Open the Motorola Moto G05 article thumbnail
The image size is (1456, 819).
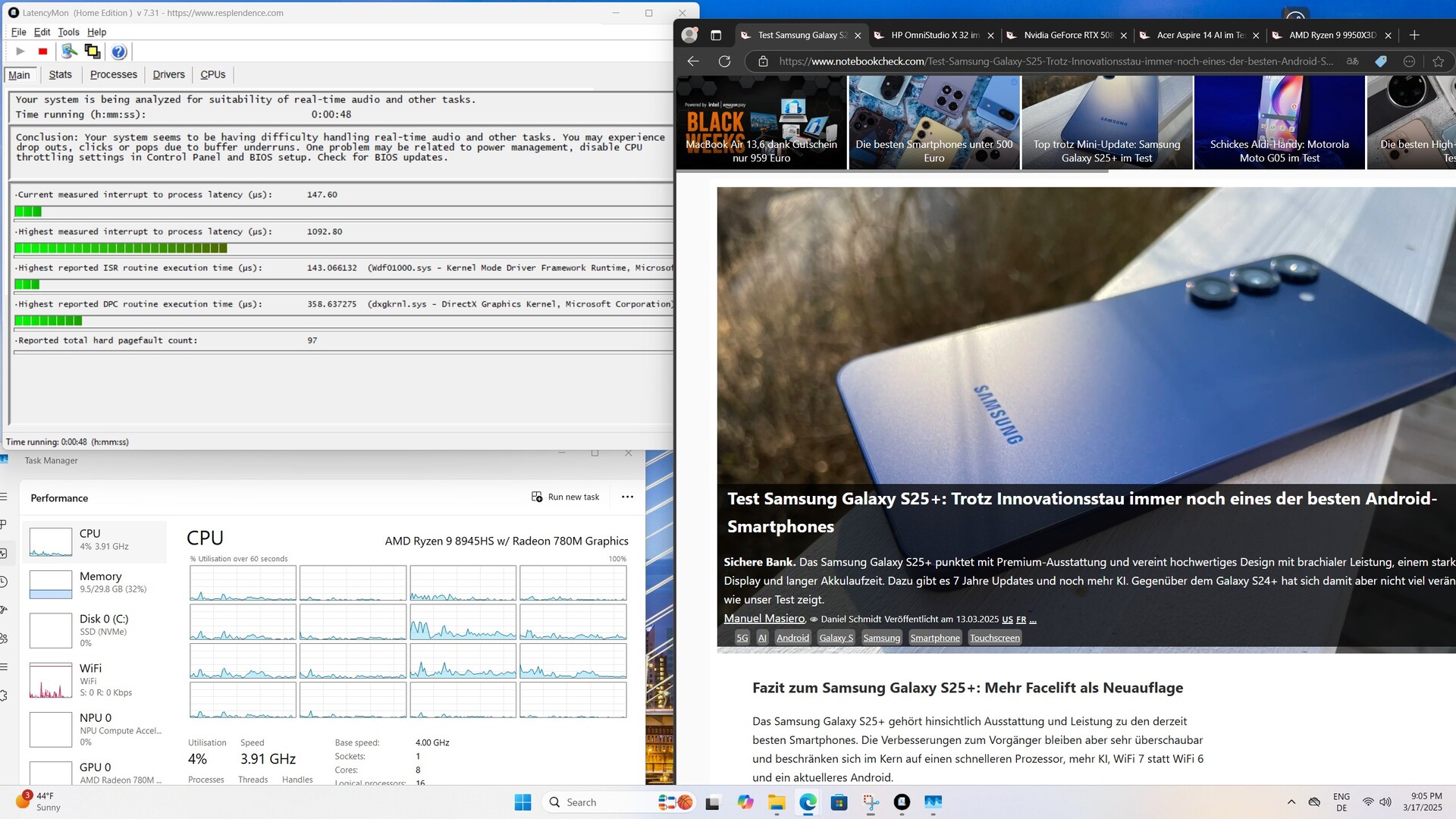pyautogui.click(x=1279, y=122)
